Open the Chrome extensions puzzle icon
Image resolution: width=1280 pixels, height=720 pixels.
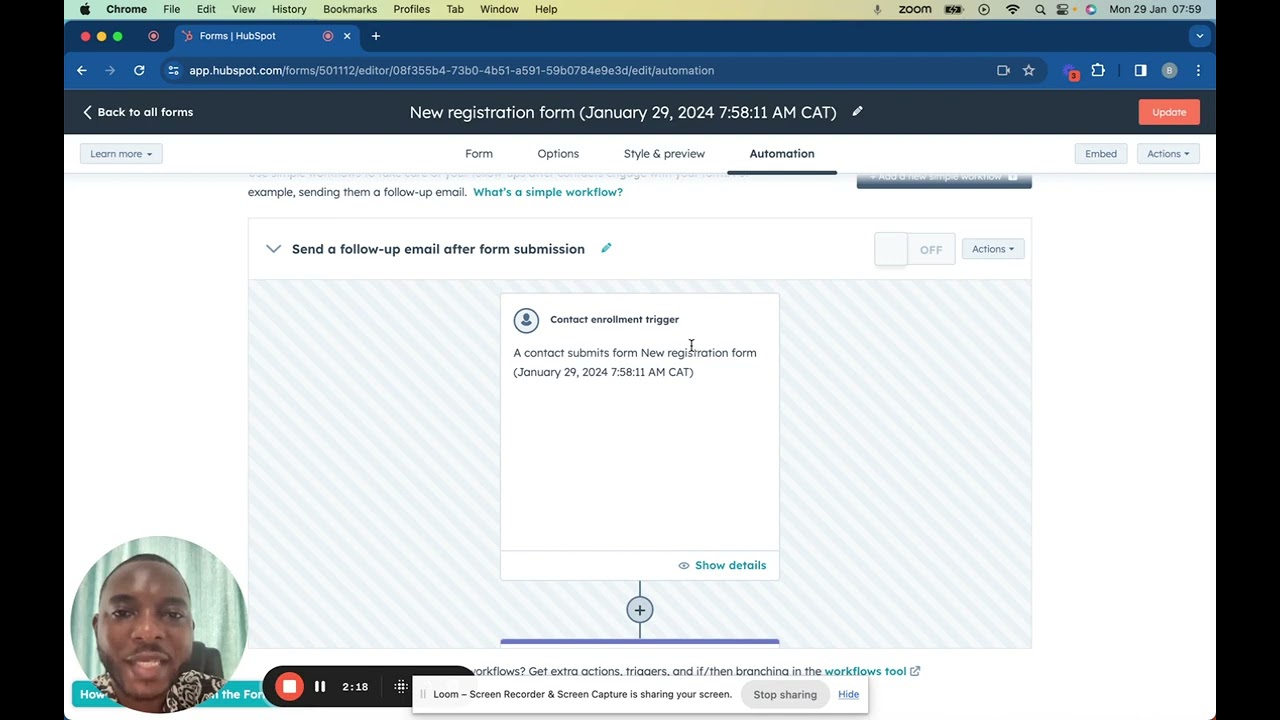1098,70
